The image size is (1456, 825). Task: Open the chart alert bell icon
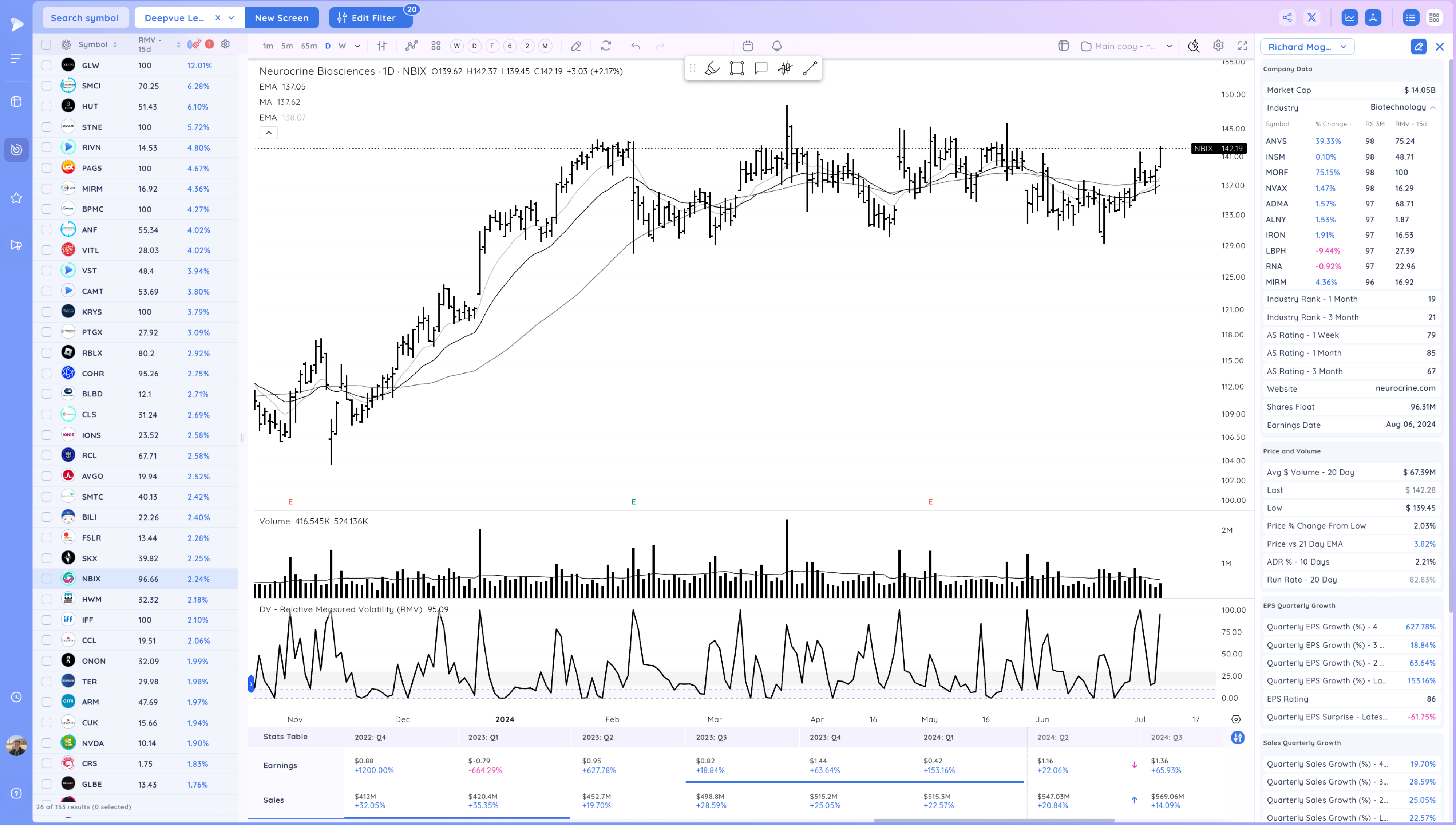pyautogui.click(x=776, y=46)
